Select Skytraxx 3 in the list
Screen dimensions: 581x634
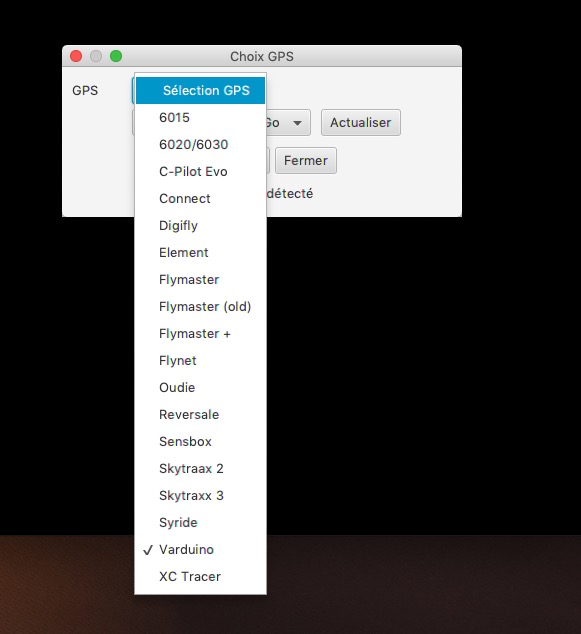click(200, 495)
